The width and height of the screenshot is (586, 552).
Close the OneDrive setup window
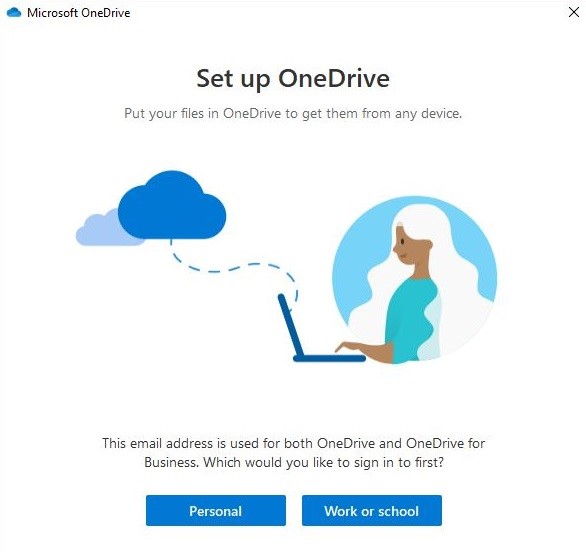(574, 12)
